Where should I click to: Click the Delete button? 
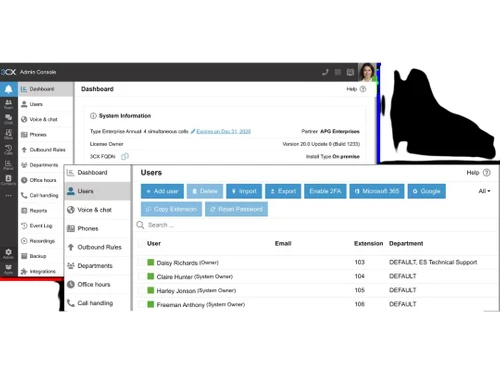point(205,191)
